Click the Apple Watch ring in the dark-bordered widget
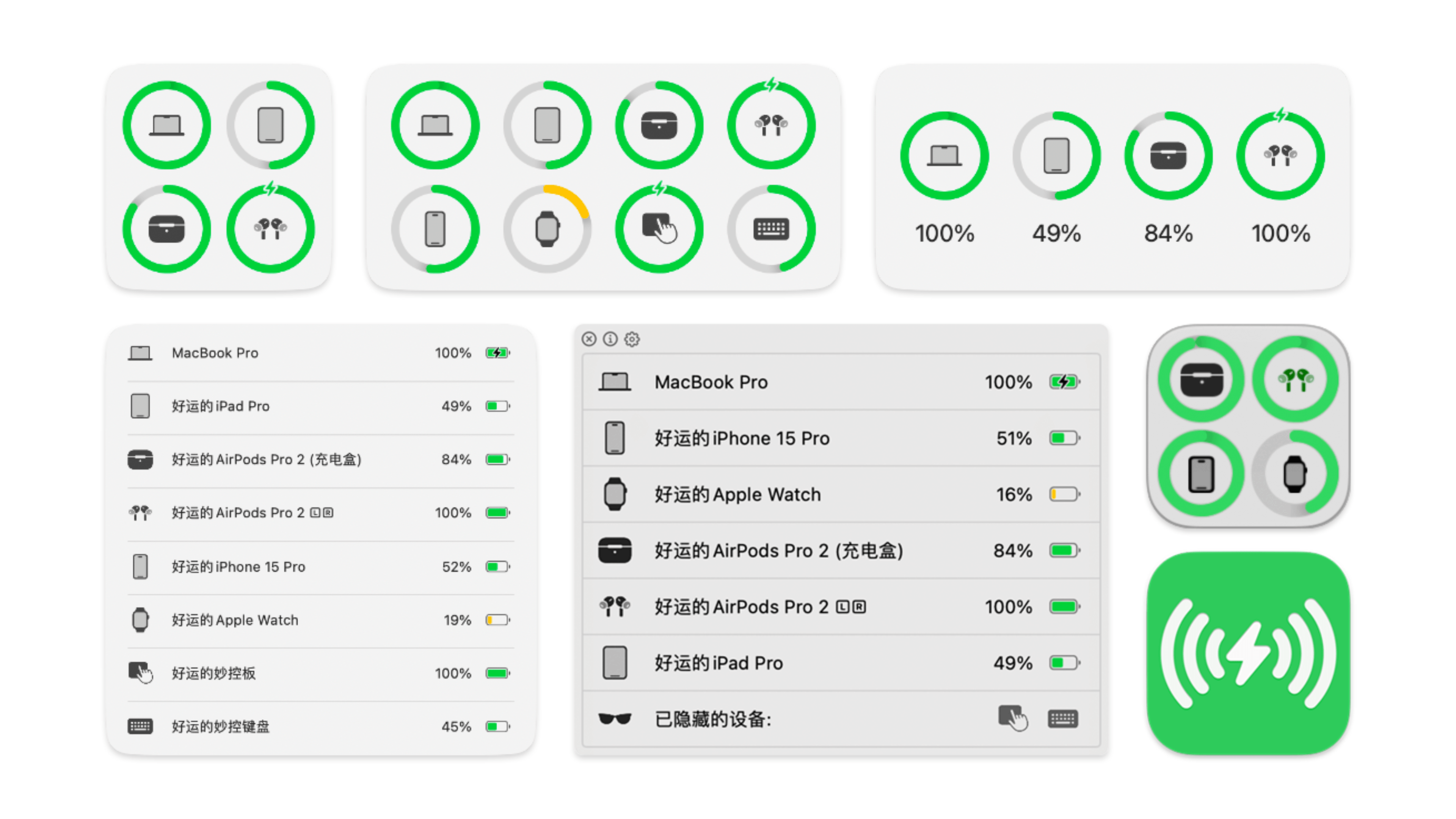 point(1296,474)
